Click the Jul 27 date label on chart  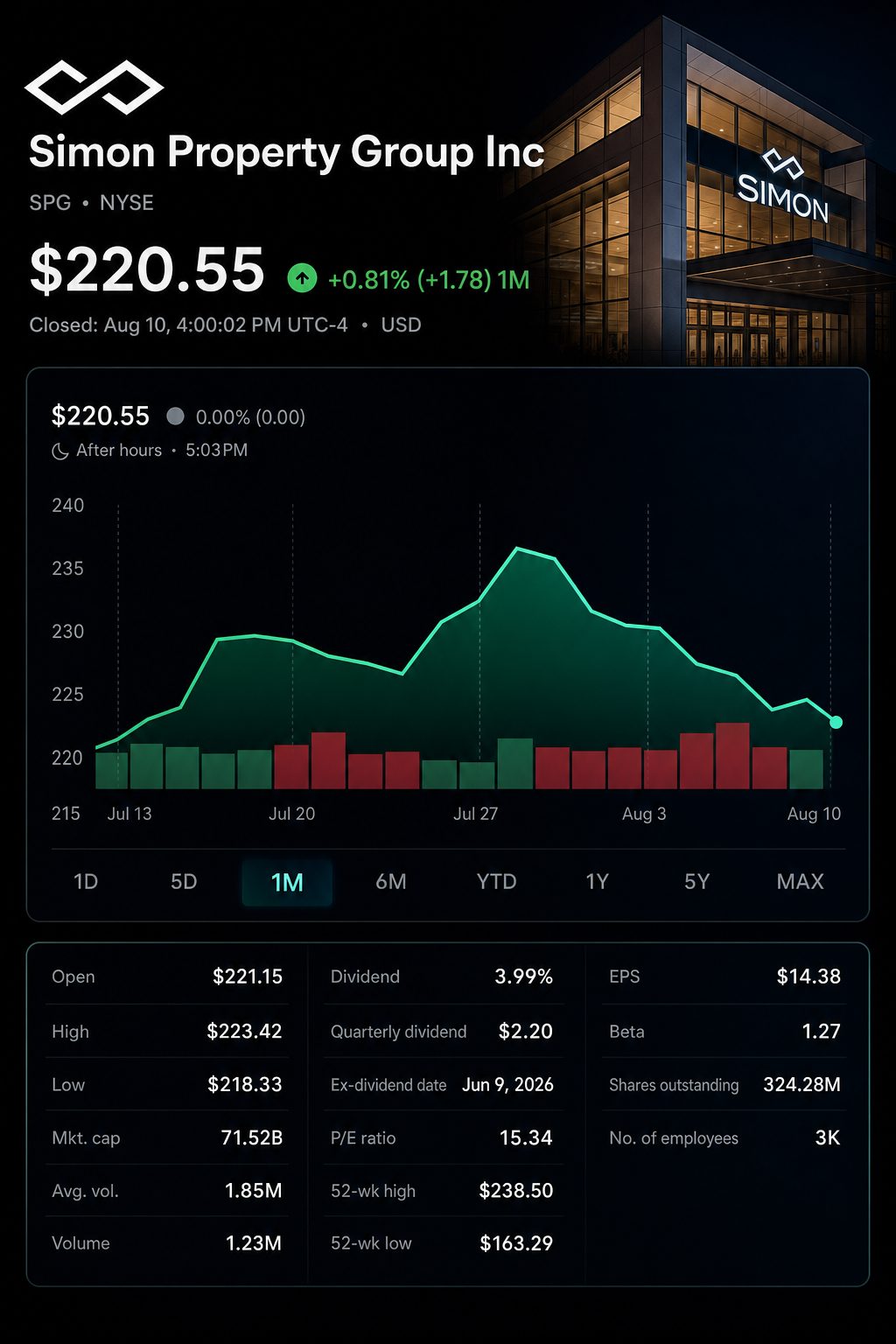pos(476,814)
